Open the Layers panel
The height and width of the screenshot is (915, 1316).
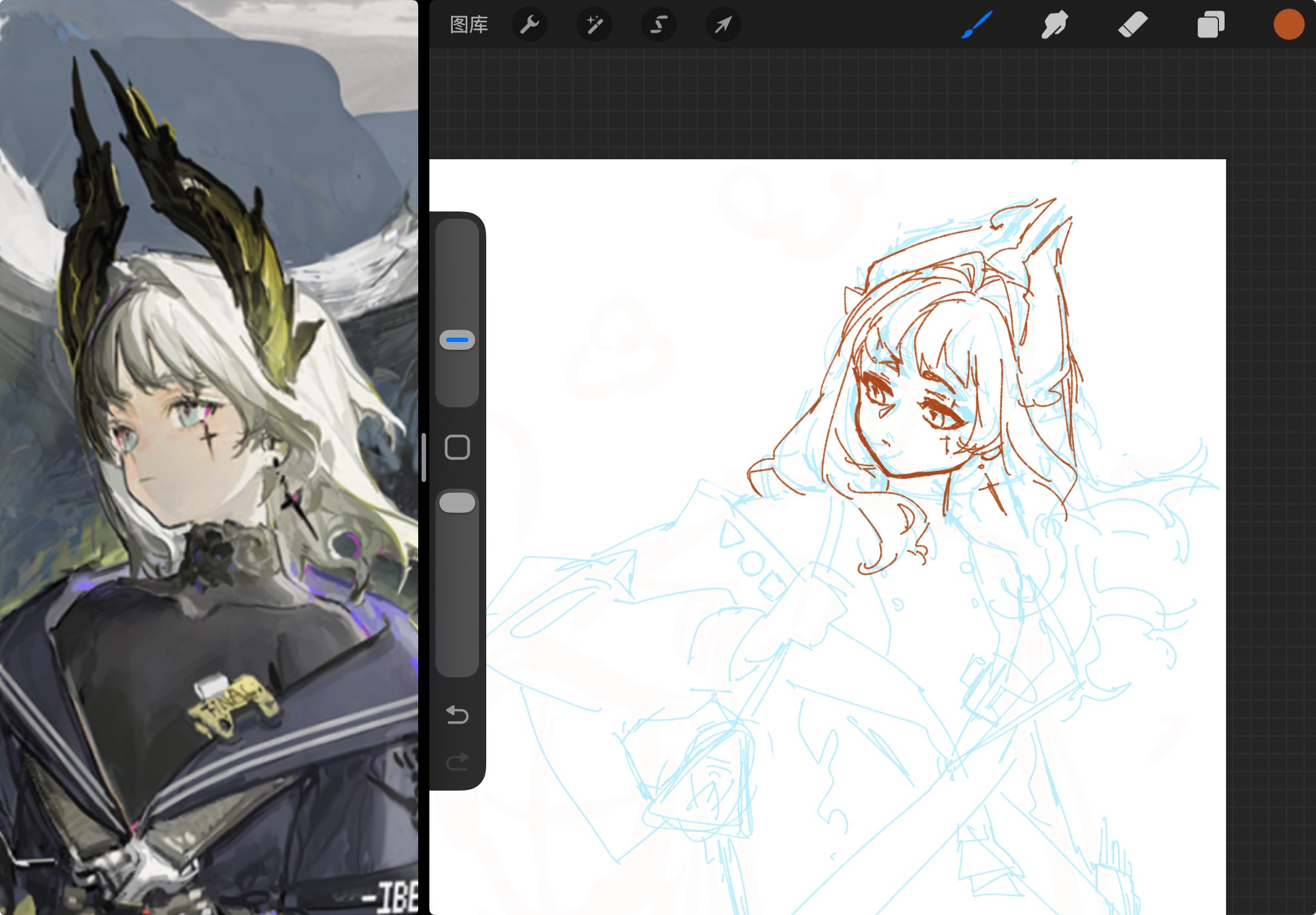point(1211,25)
